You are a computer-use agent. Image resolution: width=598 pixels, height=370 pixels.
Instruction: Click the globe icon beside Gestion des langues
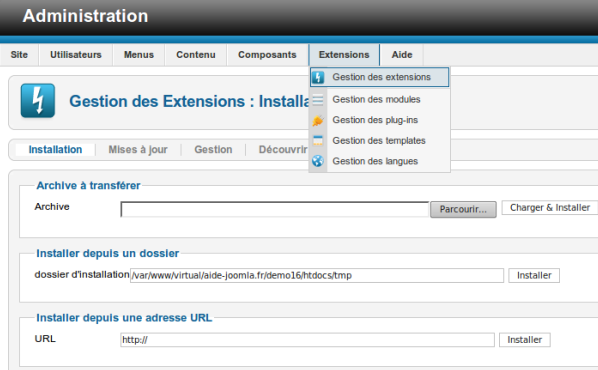tap(318, 161)
